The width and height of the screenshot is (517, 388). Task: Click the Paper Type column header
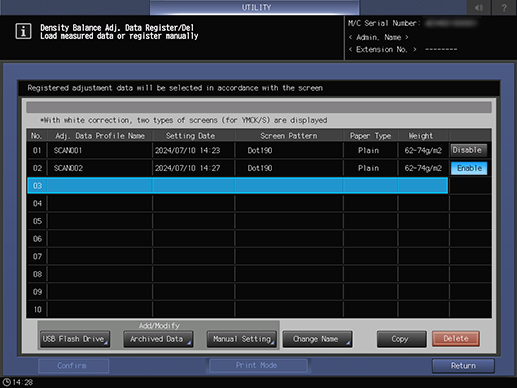pyautogui.click(x=370, y=136)
